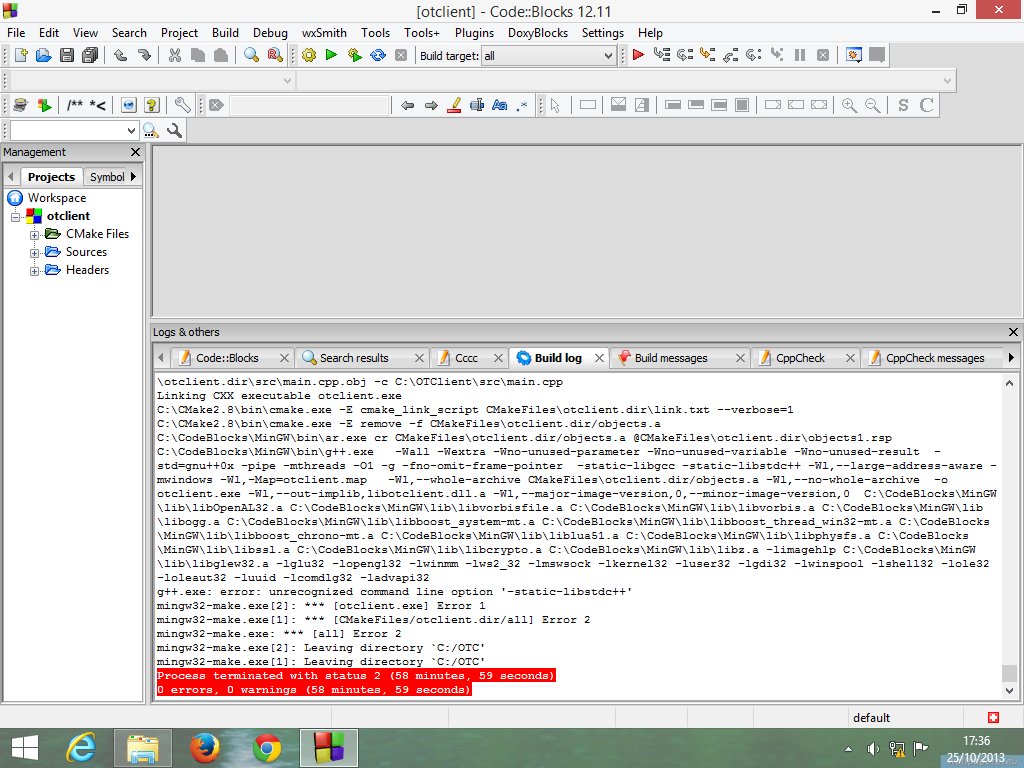The image size is (1024, 768).
Task: Click the Save all files icon
Action: (90, 56)
